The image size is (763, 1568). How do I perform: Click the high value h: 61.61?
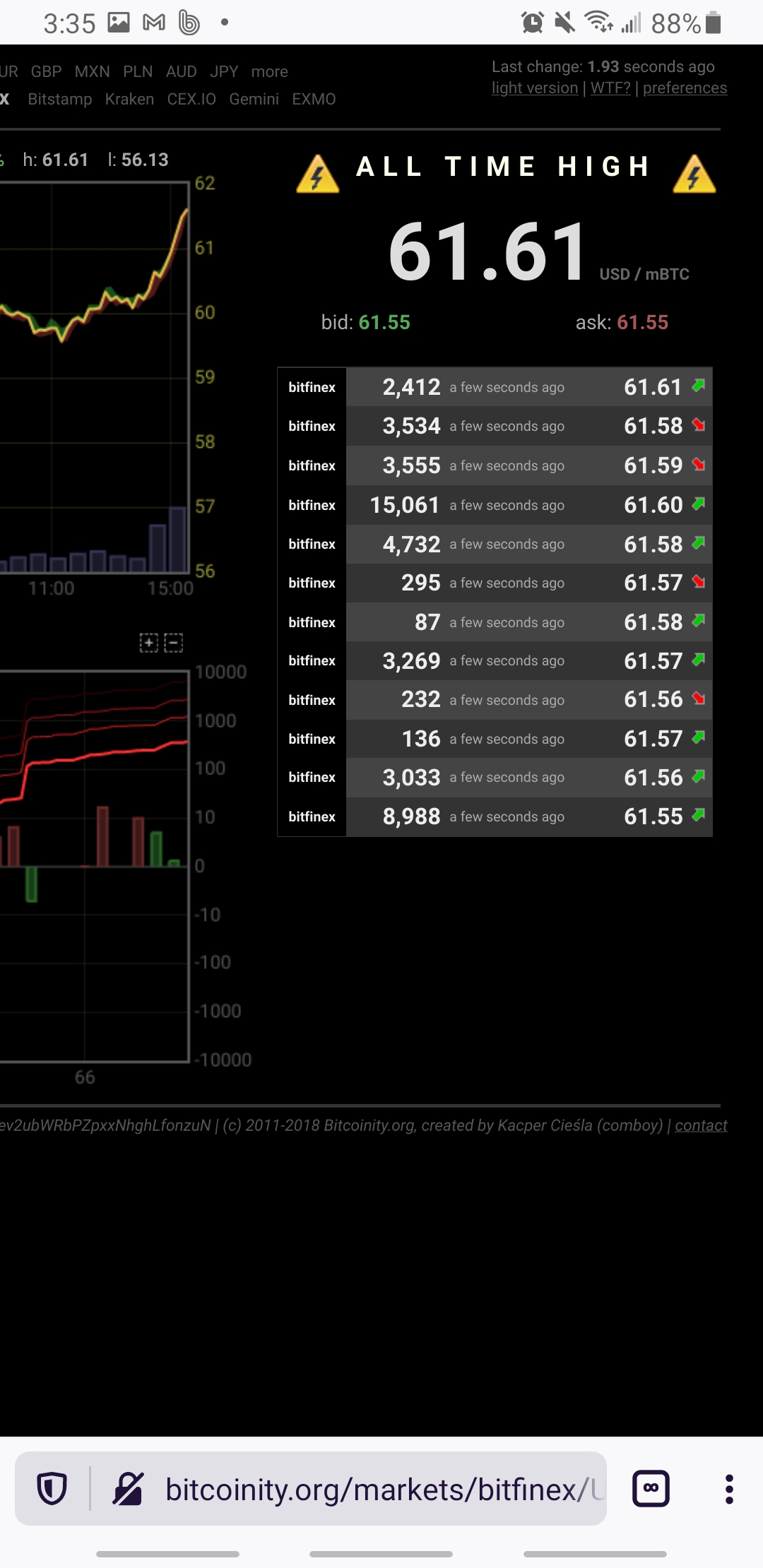(x=55, y=160)
